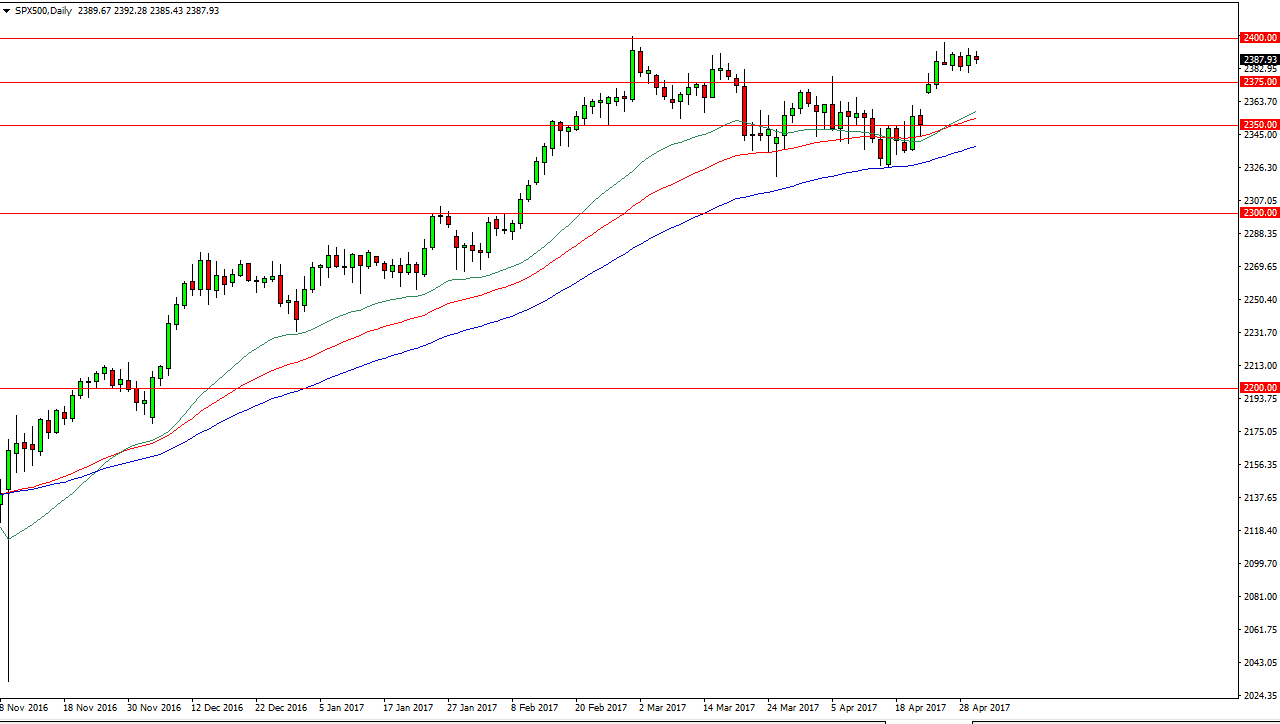This screenshot has height=724, width=1280.
Task: Open the chart dropdown arrow beside SPX500,Daily
Action: [x=6, y=10]
